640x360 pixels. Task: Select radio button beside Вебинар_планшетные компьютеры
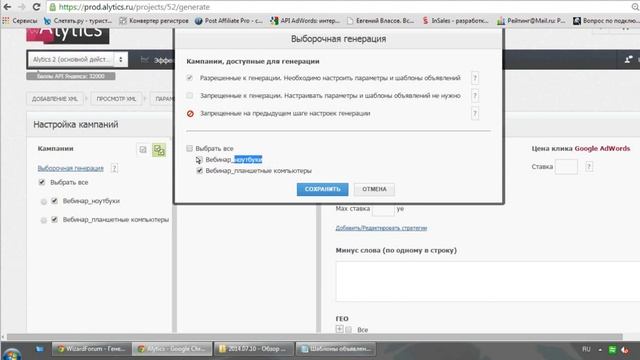pos(44,220)
